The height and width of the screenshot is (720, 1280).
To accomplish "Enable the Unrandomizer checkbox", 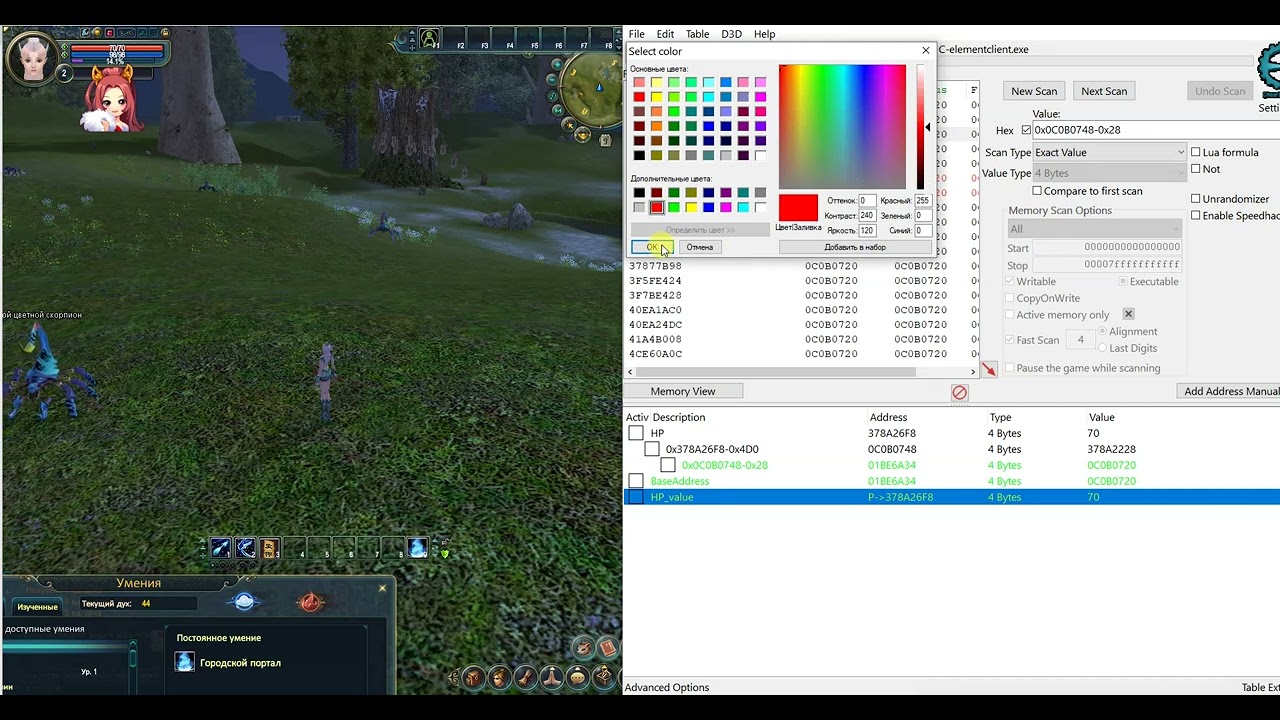I will [x=1196, y=199].
